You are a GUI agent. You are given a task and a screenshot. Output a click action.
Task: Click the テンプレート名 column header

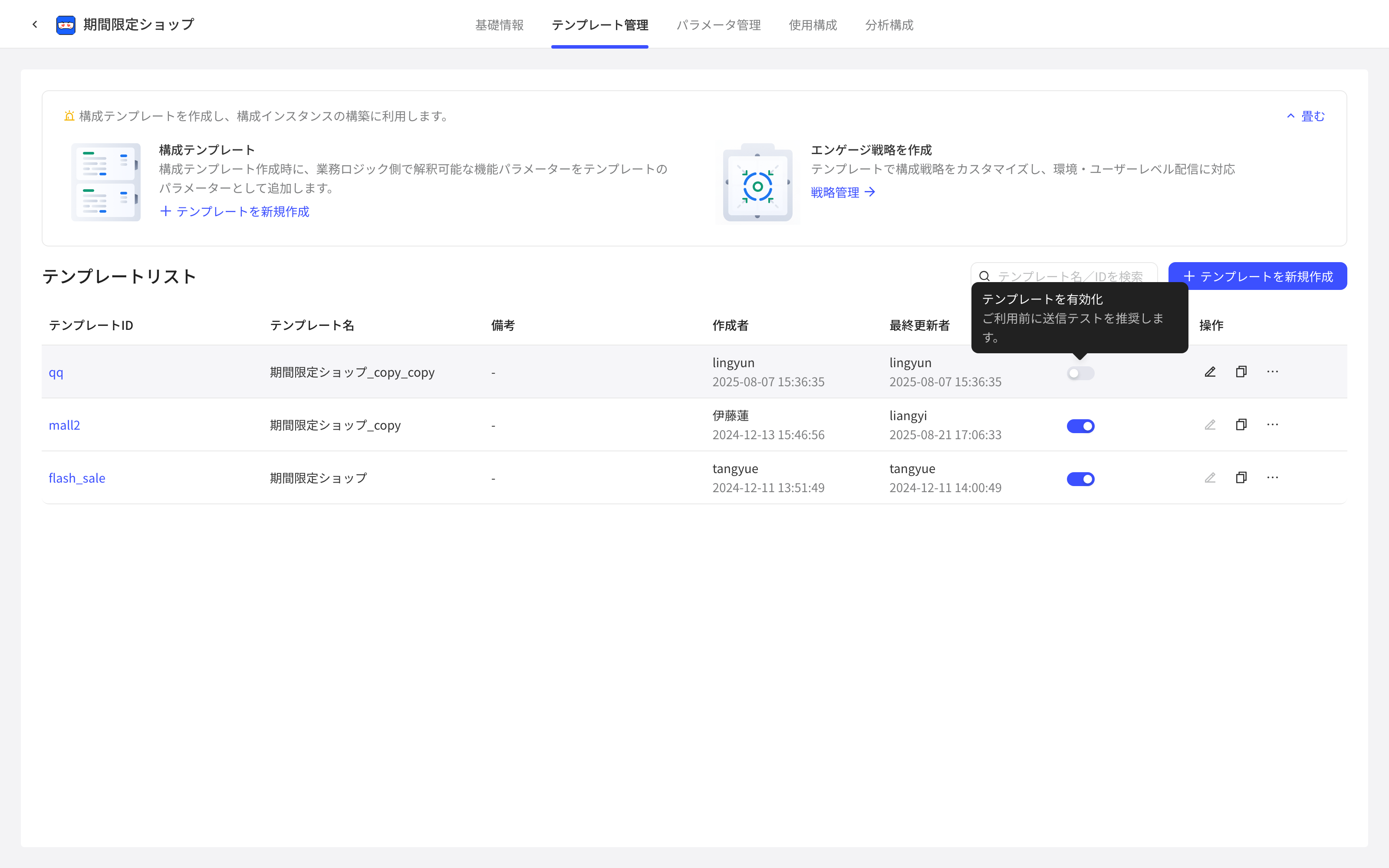312,325
